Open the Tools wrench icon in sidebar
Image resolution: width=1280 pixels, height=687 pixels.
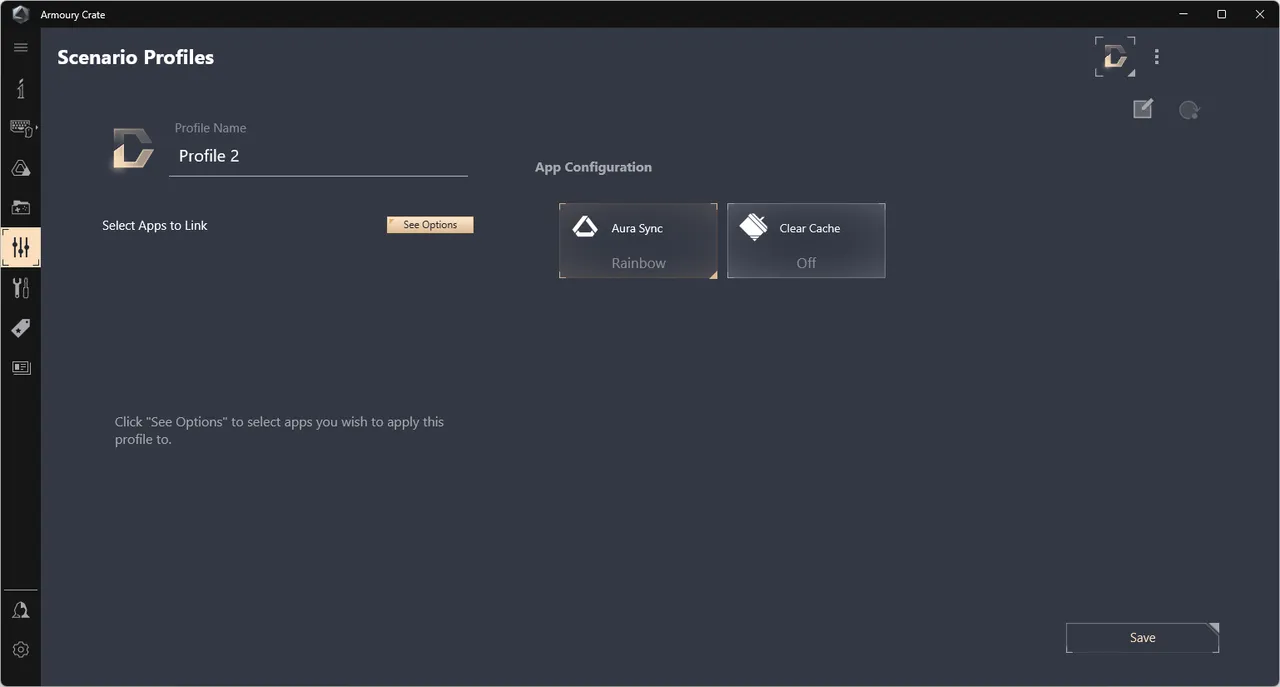pos(21,288)
